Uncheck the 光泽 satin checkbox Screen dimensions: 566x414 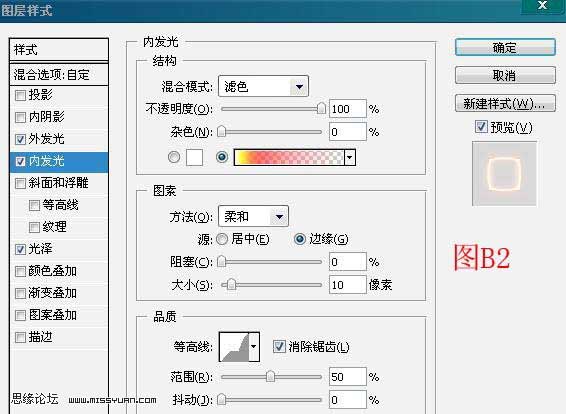click(20, 249)
